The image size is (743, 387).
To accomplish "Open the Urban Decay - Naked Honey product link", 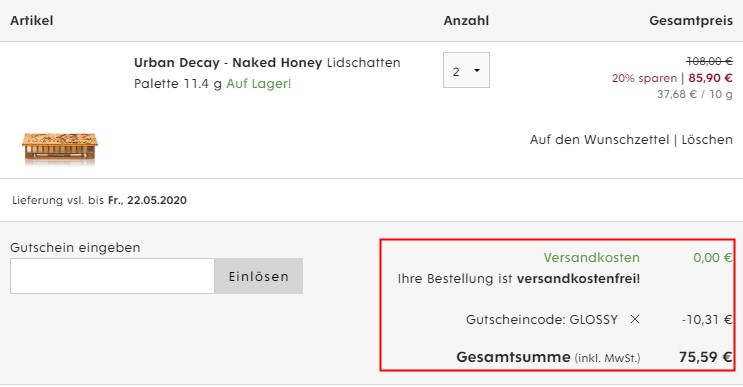I will [x=228, y=63].
